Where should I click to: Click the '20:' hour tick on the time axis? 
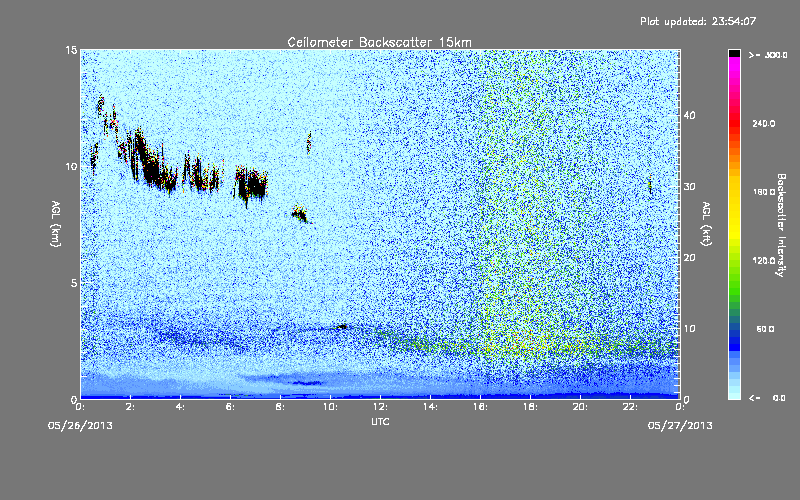click(x=580, y=407)
